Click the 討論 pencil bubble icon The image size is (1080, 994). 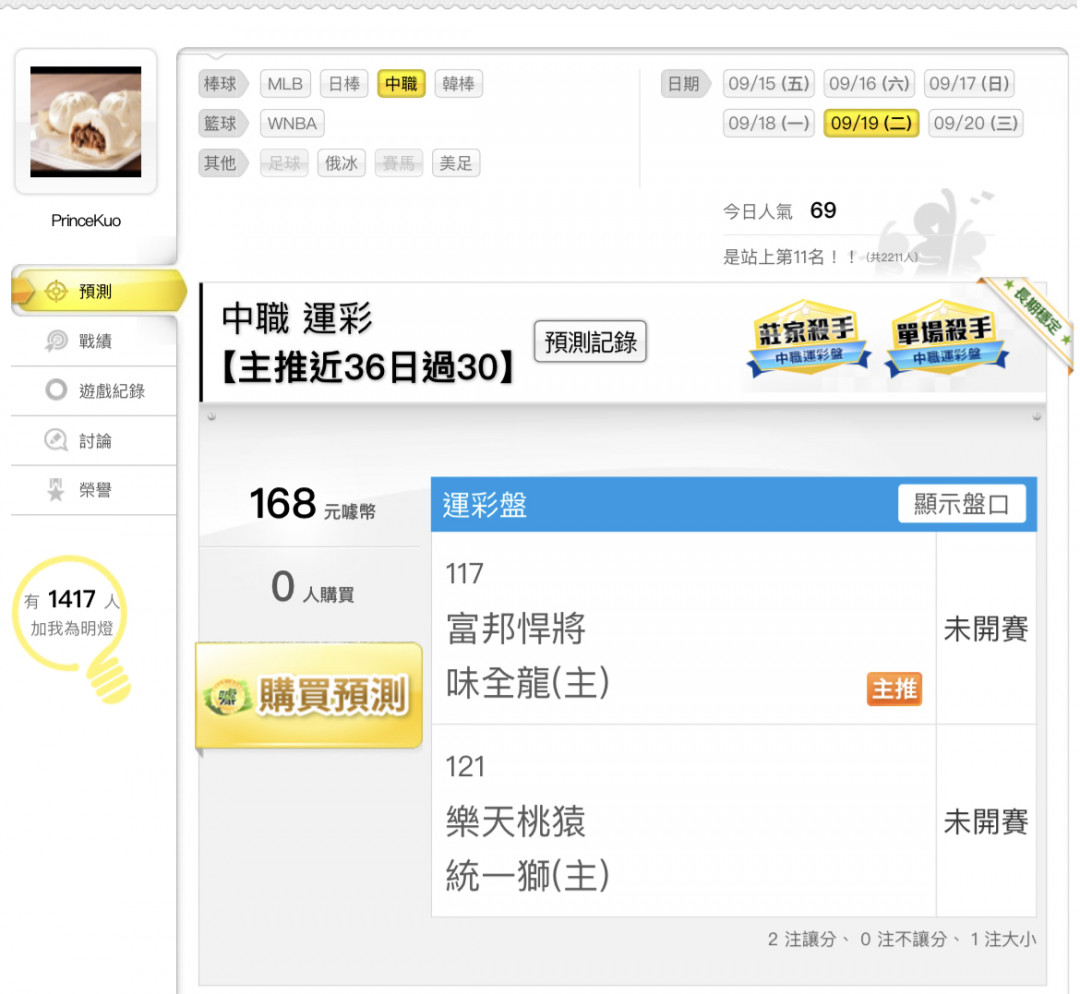coord(56,439)
